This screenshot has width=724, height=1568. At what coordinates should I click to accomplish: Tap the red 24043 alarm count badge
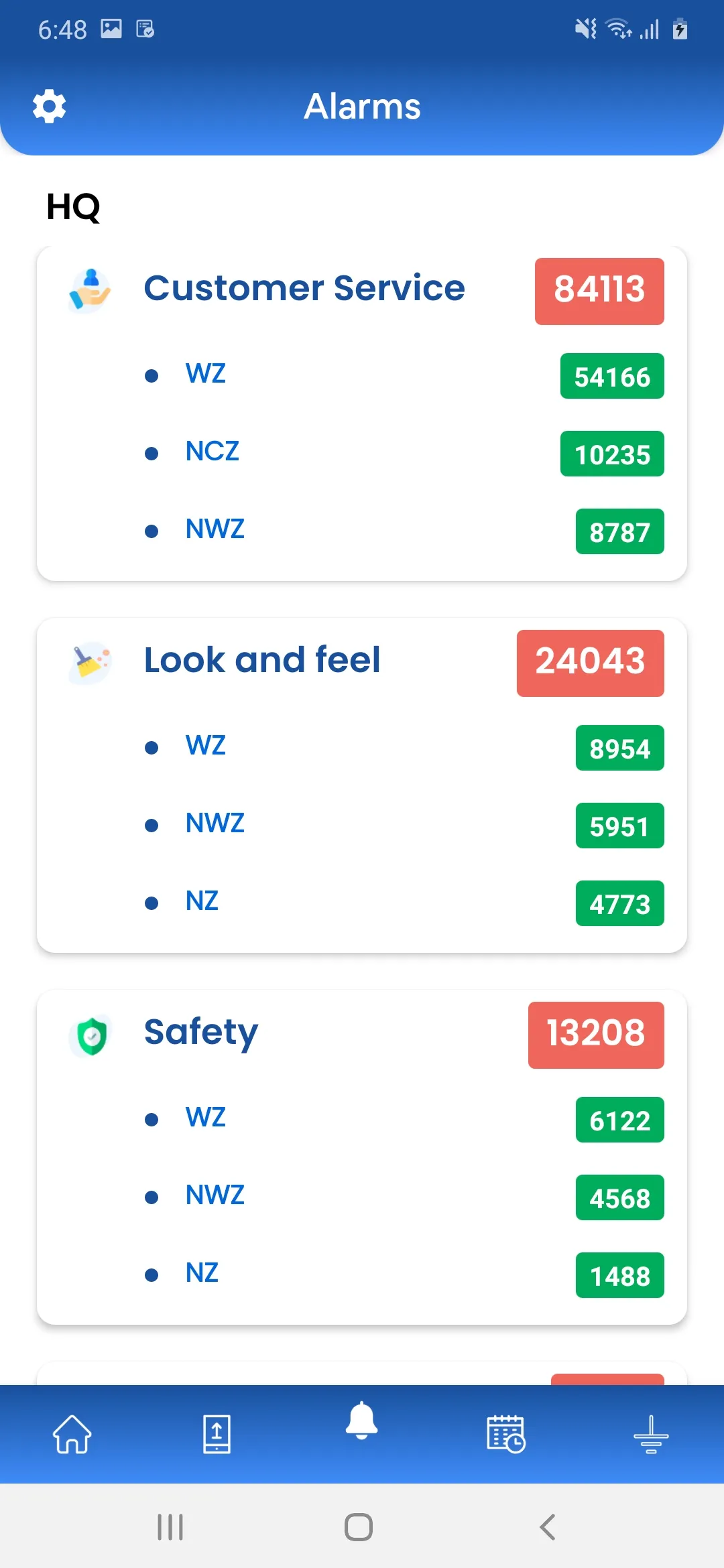tap(590, 663)
